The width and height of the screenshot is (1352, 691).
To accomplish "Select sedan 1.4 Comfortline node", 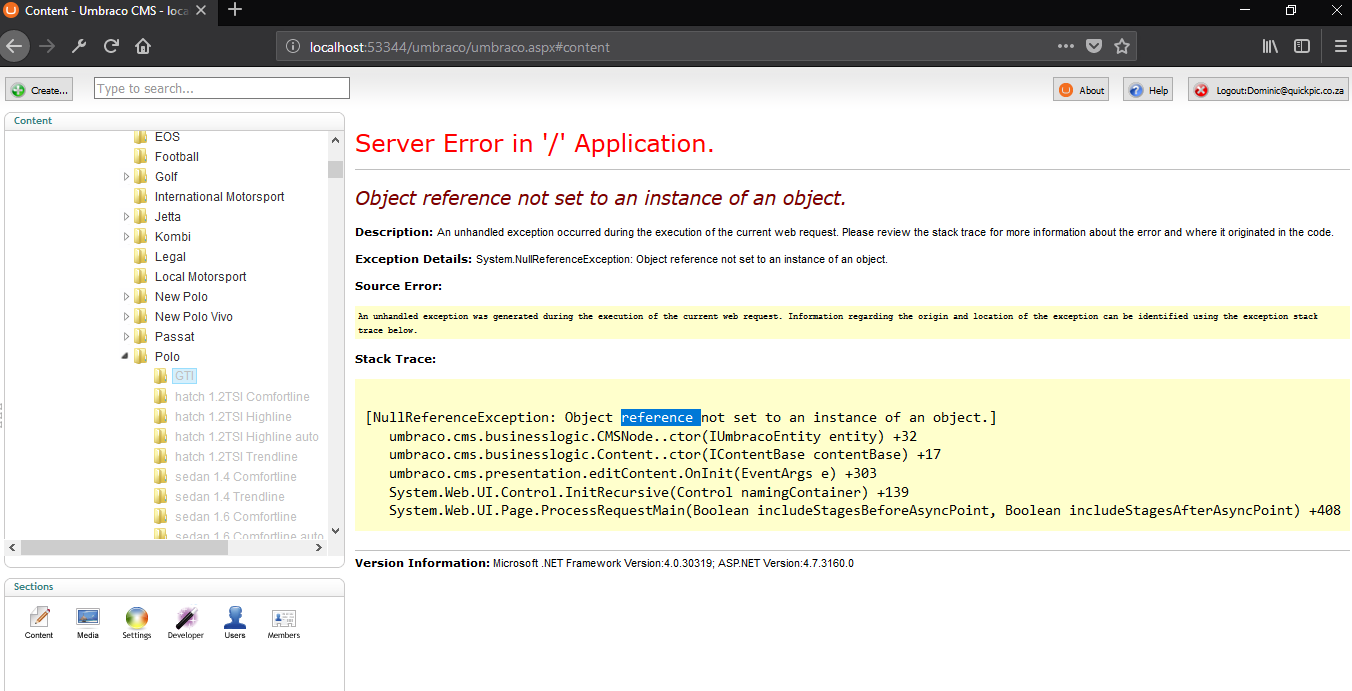I will (236, 477).
